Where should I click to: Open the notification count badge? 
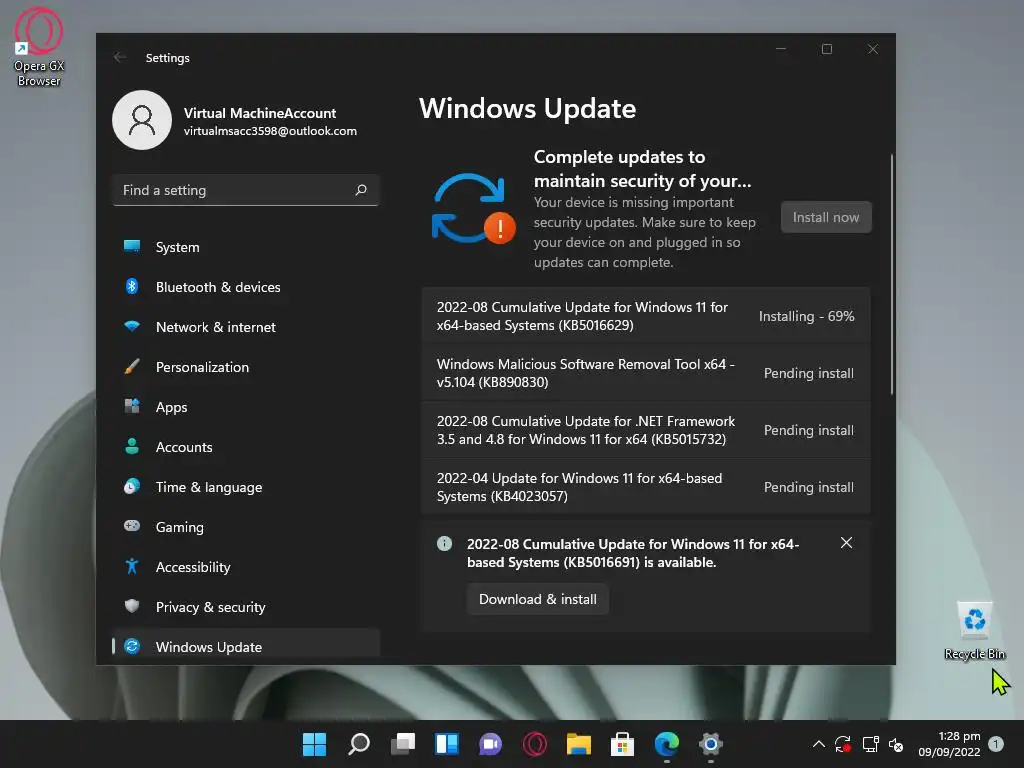tap(996, 744)
